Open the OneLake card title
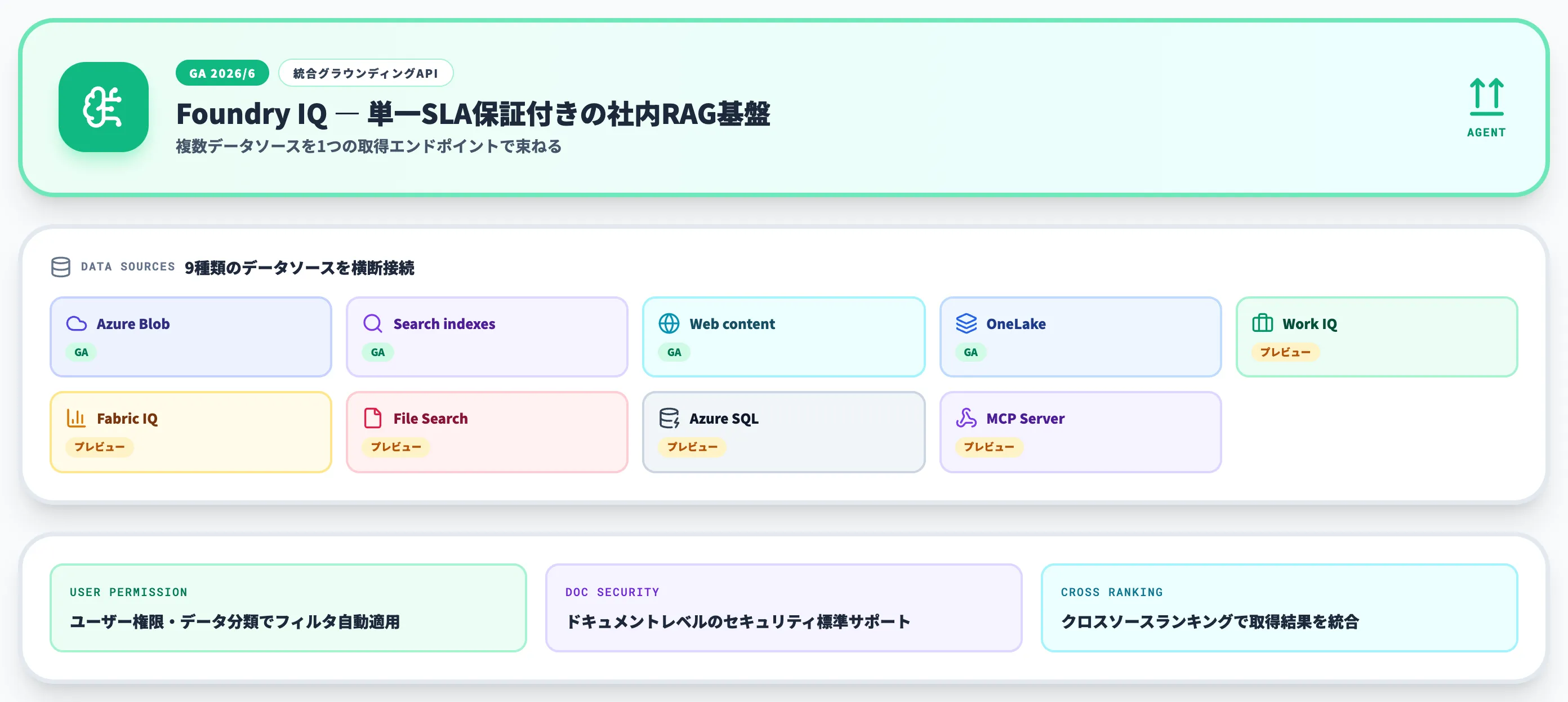This screenshot has height=702, width=1568. click(1016, 324)
